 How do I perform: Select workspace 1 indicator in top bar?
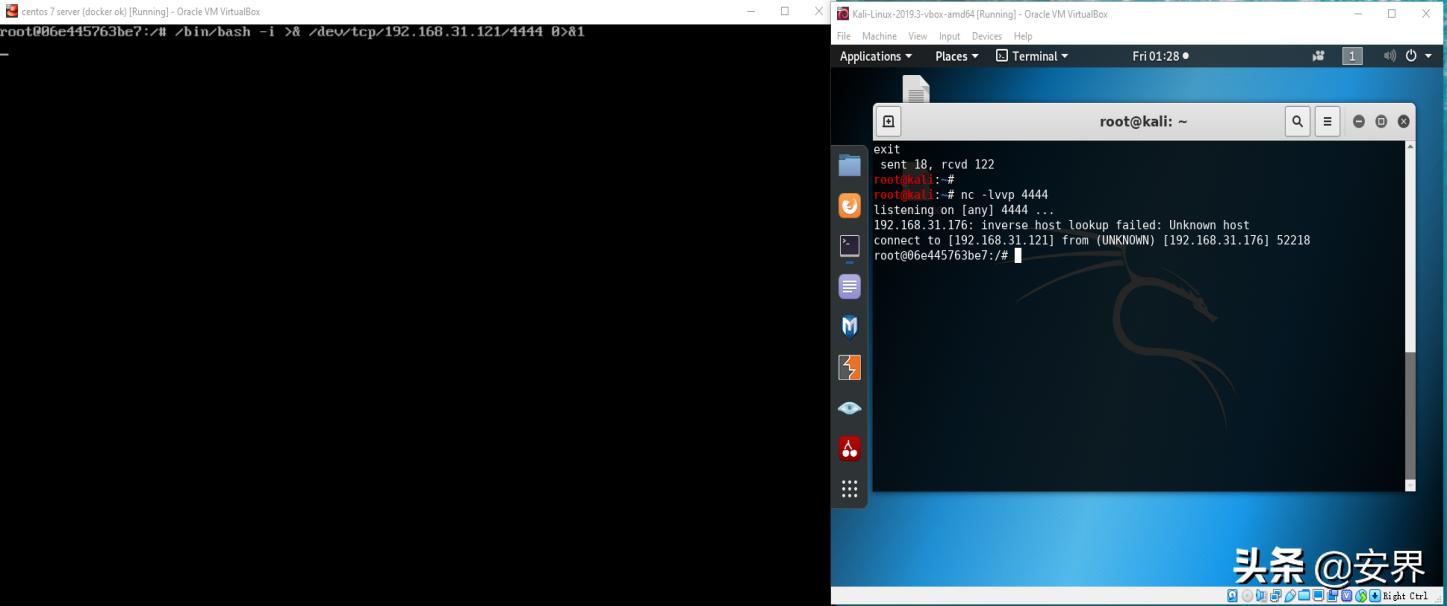click(x=1352, y=56)
